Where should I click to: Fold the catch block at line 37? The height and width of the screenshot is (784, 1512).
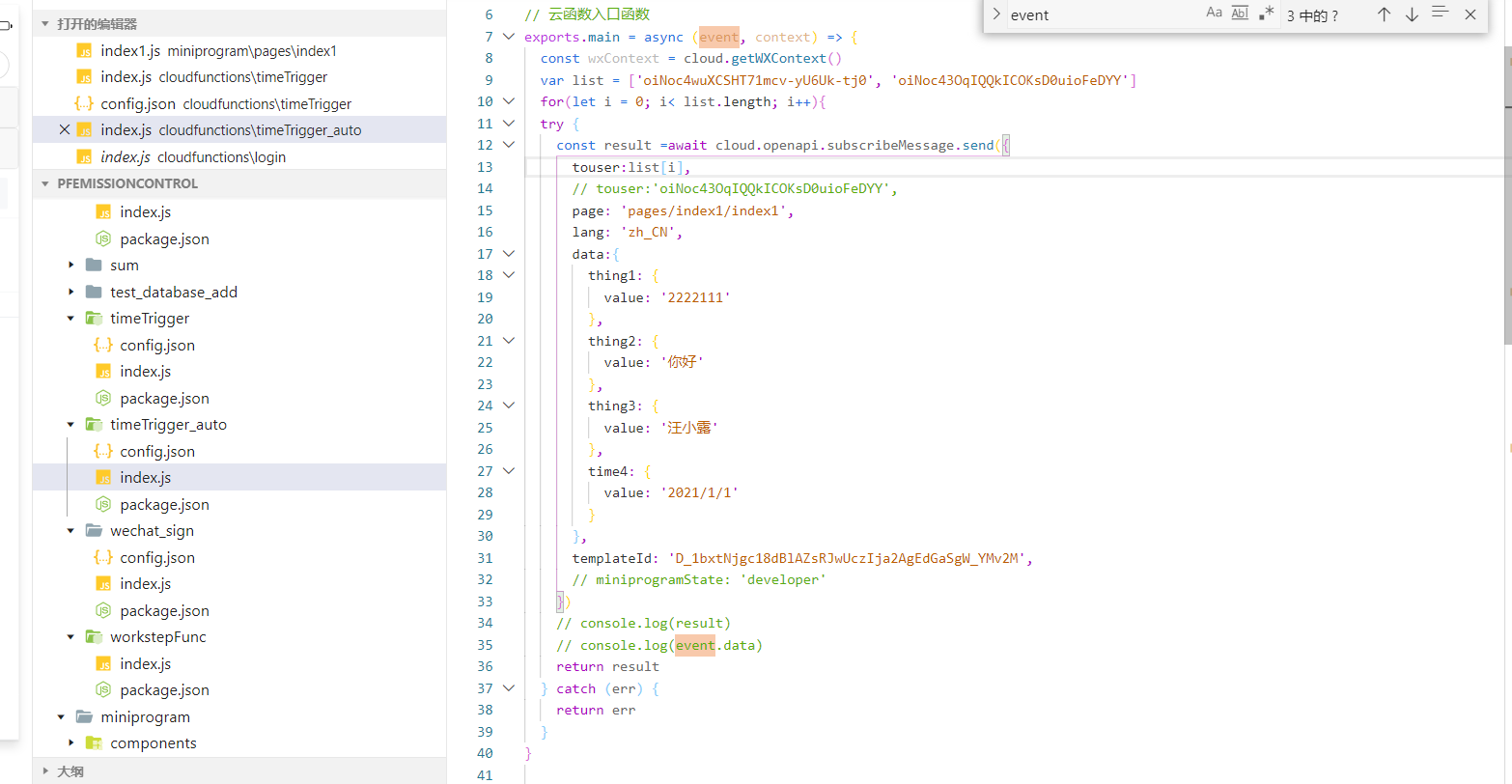coord(509,688)
